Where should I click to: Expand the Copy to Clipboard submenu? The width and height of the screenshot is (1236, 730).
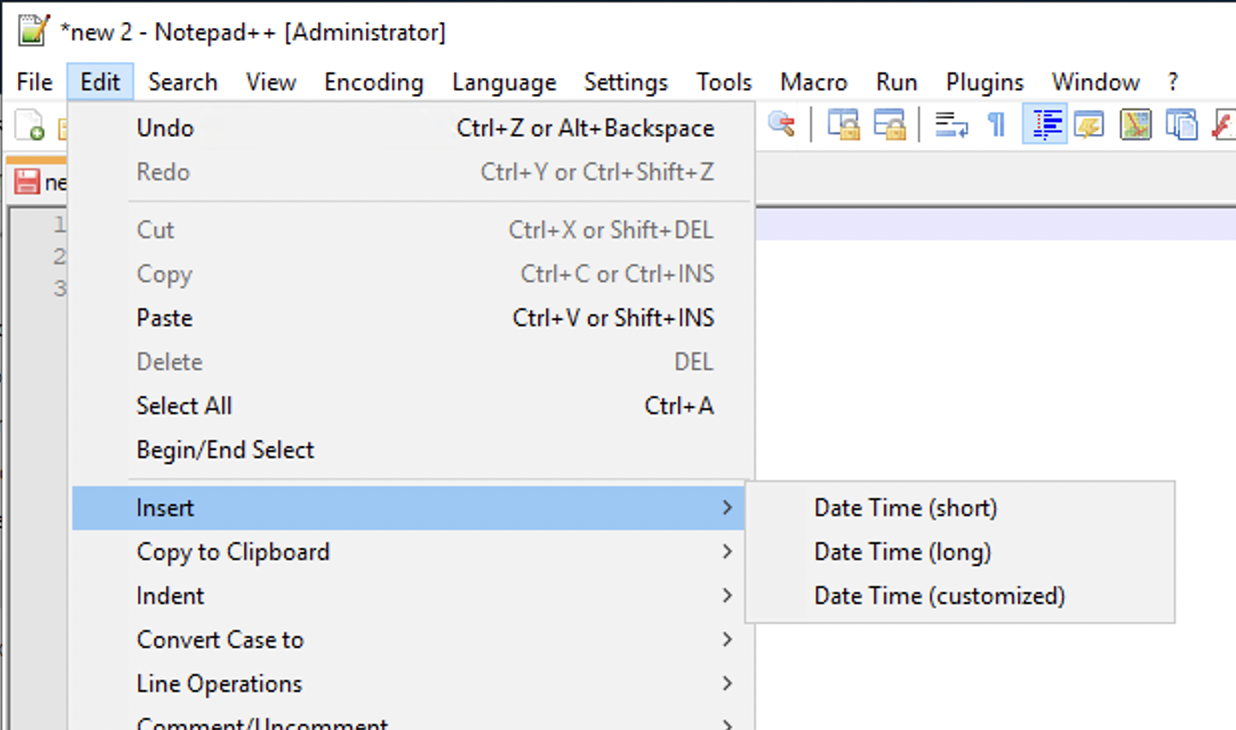pyautogui.click(x=233, y=551)
